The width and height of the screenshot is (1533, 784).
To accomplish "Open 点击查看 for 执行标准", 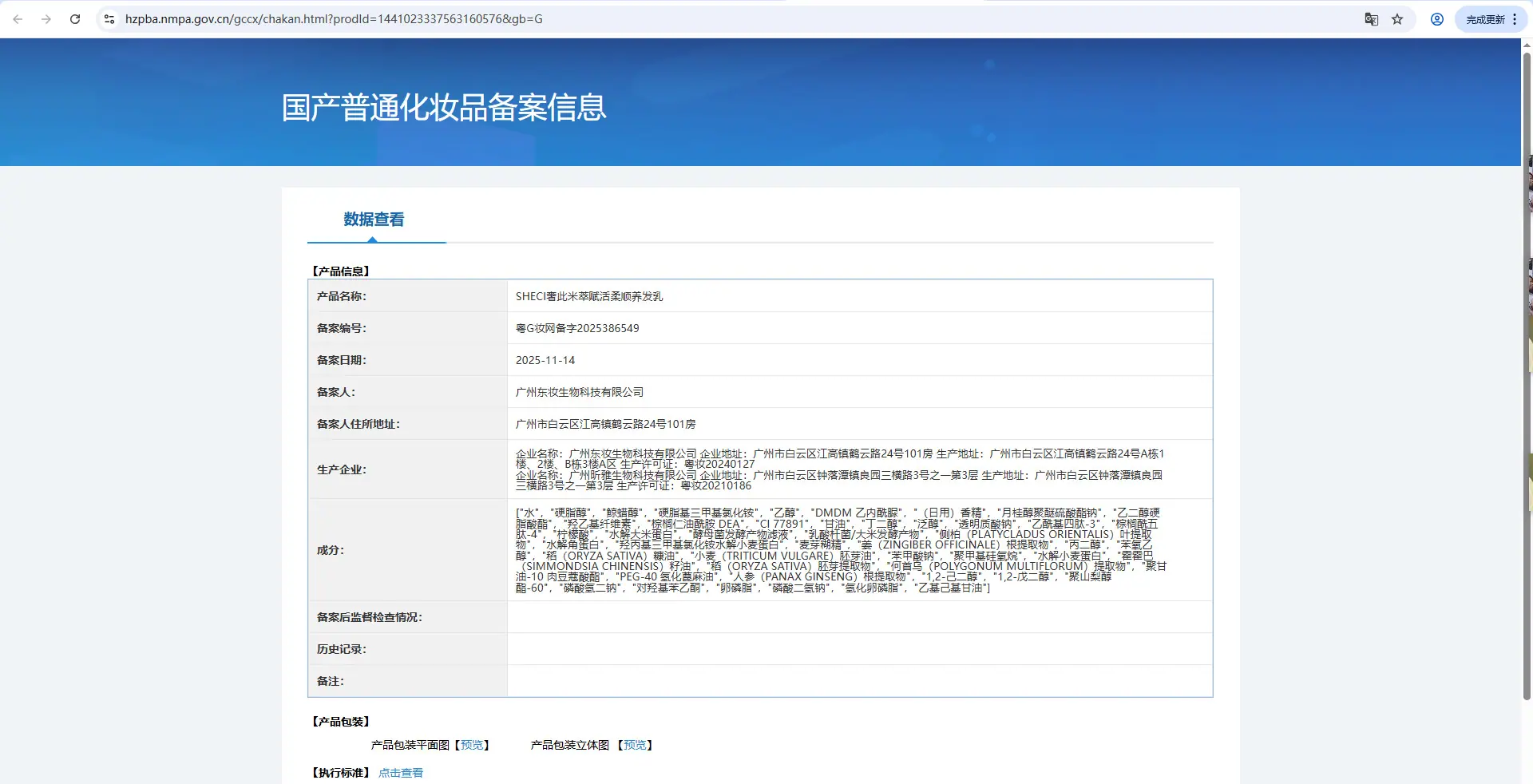I will tap(401, 773).
